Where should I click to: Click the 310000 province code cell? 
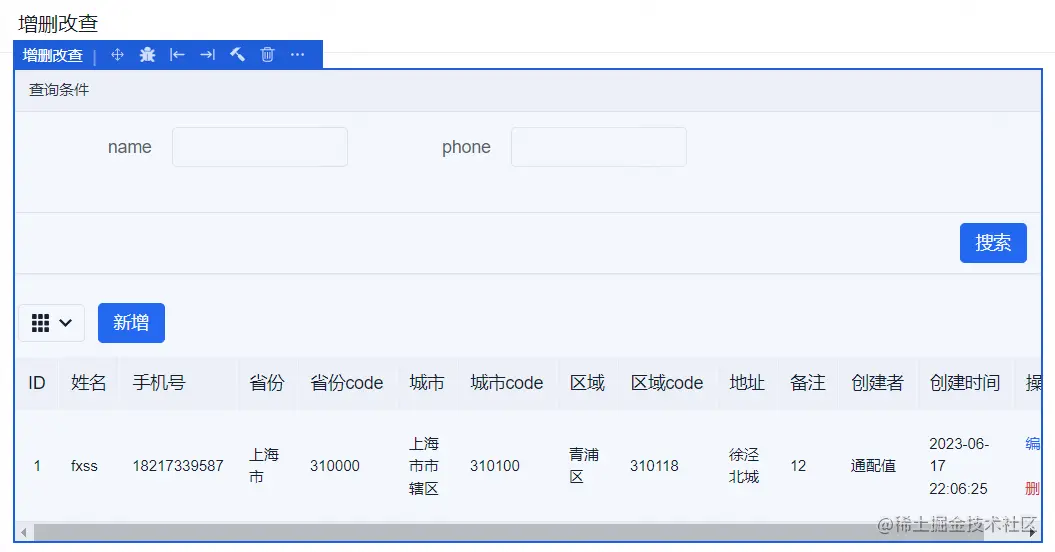[334, 466]
